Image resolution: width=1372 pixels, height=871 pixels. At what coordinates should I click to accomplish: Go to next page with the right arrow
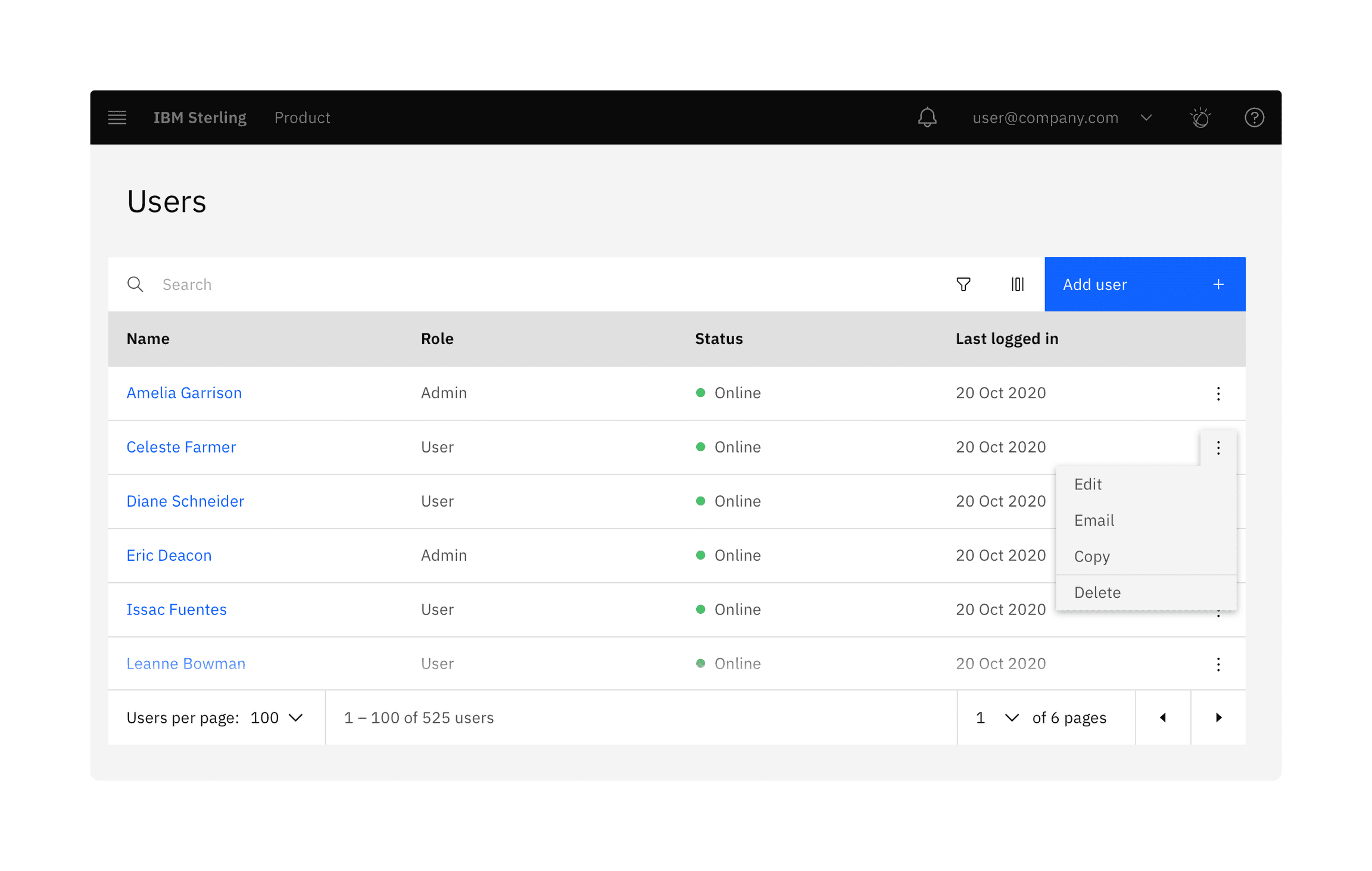[1218, 717]
